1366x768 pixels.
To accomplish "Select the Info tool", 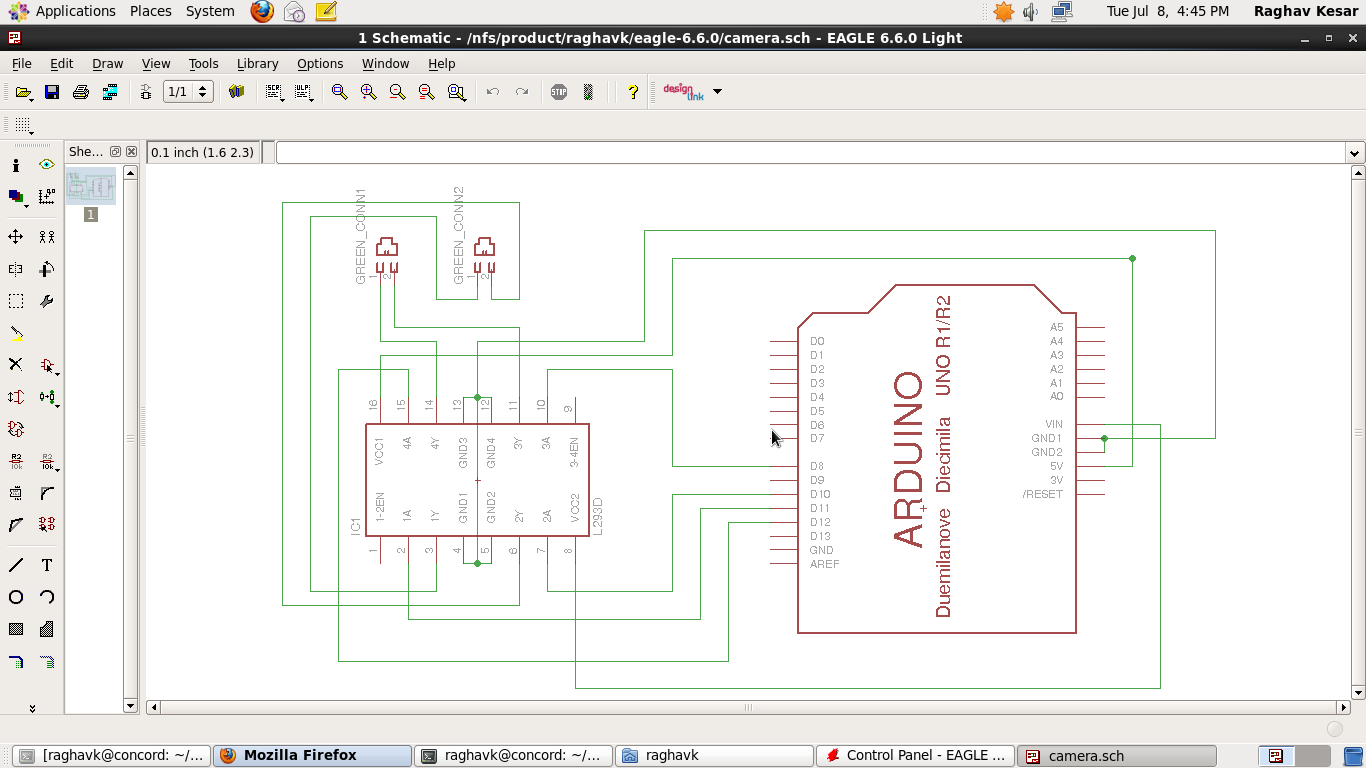I will 16,165.
